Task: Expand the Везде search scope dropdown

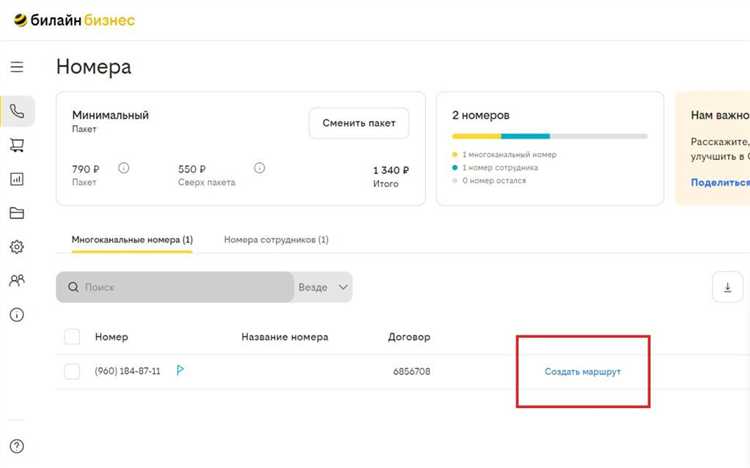Action: (323, 287)
